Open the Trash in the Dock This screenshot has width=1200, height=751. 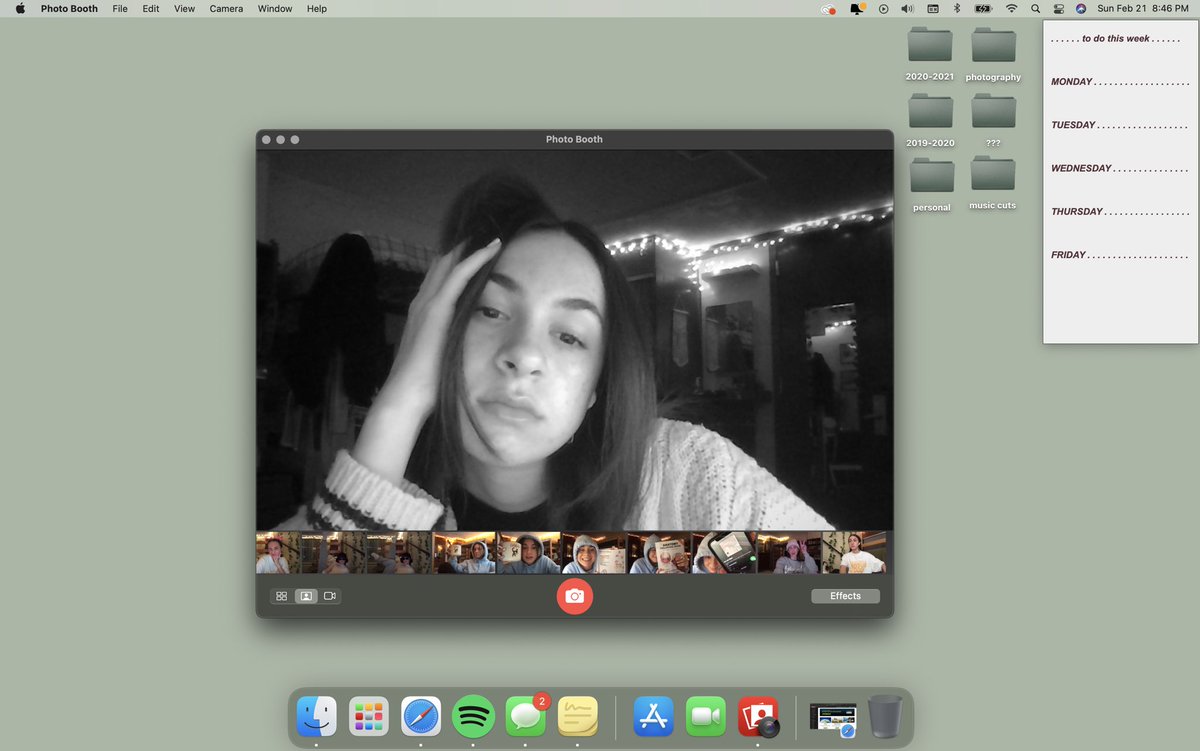884,716
